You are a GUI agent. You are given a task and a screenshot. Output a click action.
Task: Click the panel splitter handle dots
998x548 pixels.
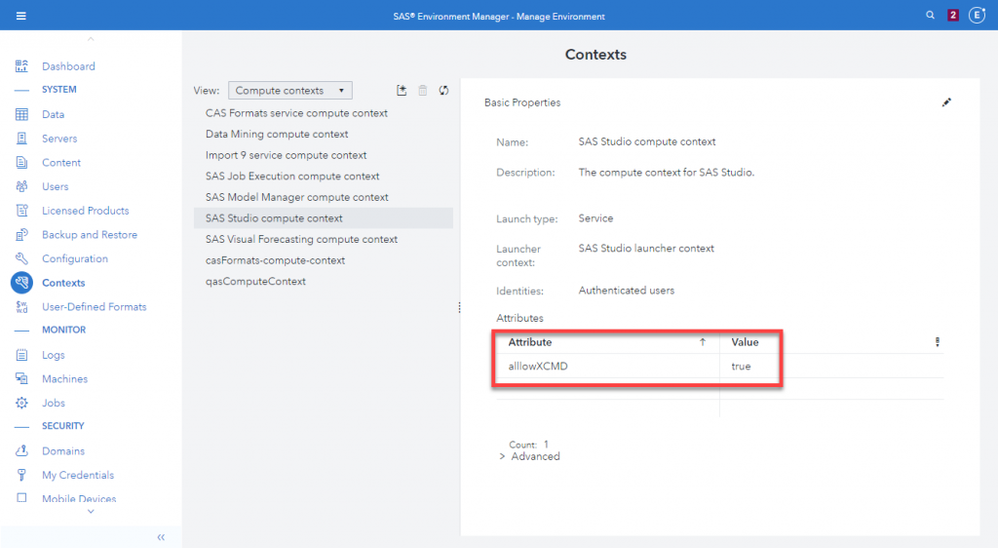(459, 308)
